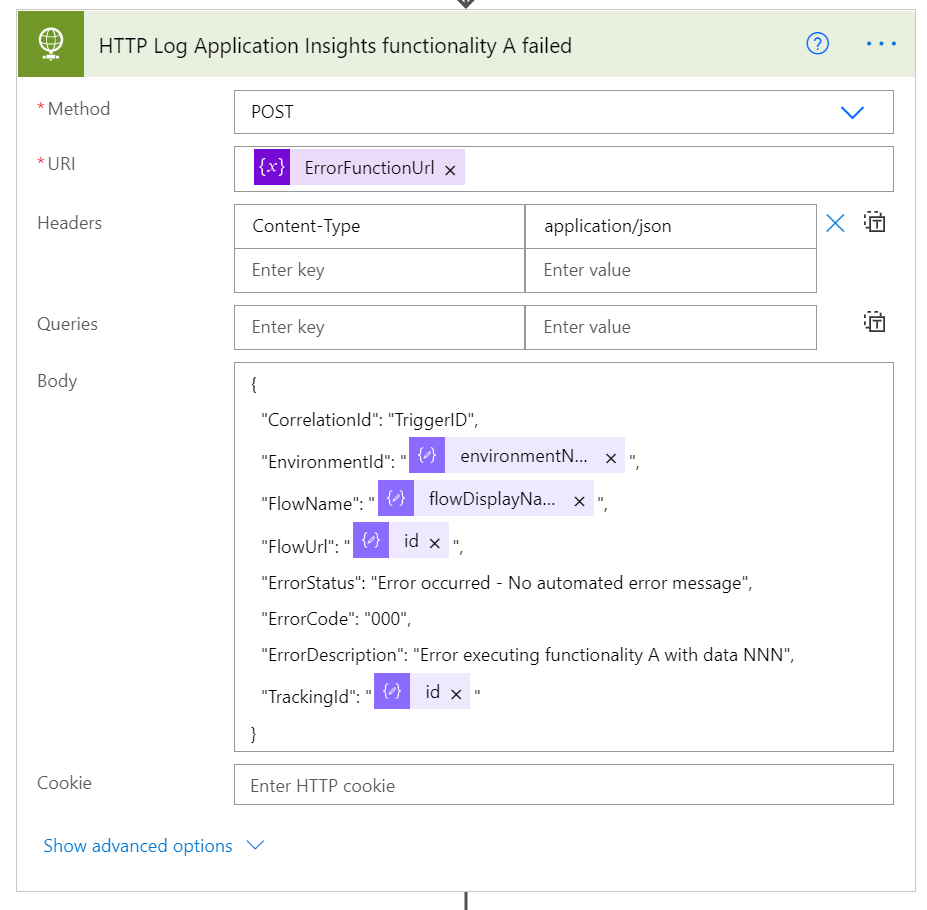This screenshot has height=910, width=927.
Task: Click the empty header Enter key field
Action: click(x=379, y=270)
